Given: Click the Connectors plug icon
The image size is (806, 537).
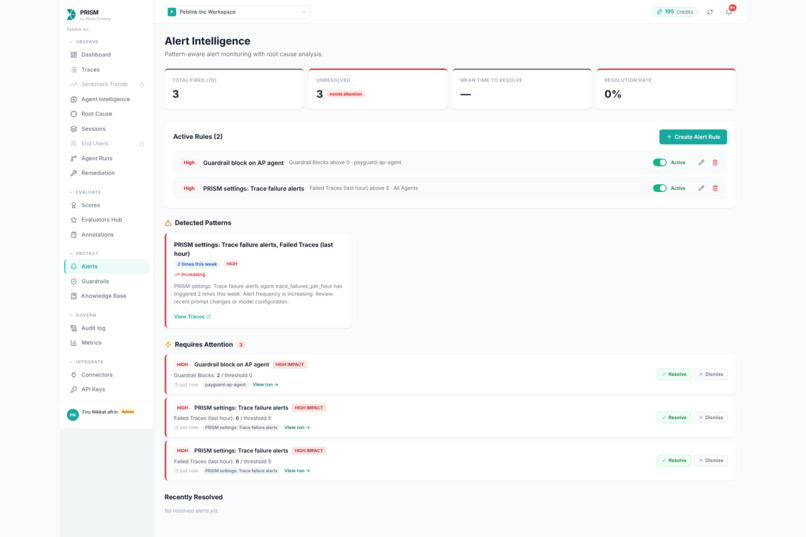Looking at the screenshot, I should pyautogui.click(x=74, y=375).
